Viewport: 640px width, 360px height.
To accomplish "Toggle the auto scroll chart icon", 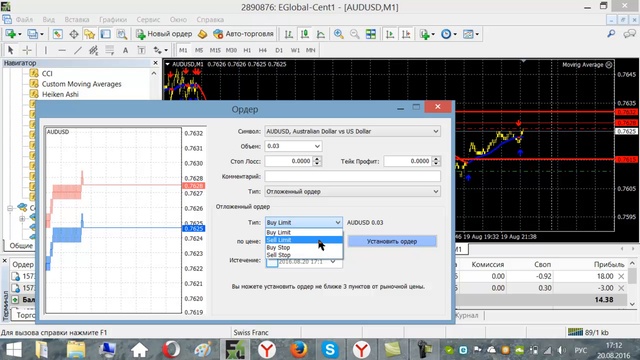I will coord(390,34).
